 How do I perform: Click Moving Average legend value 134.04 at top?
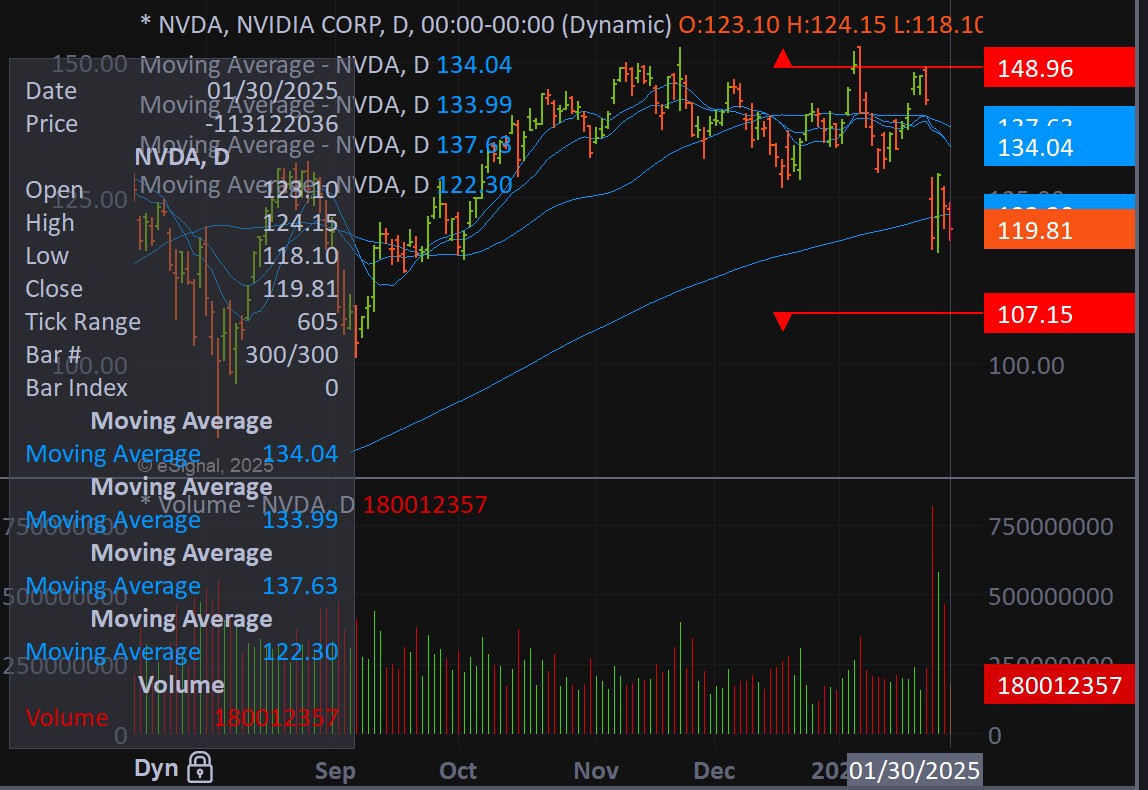(474, 65)
